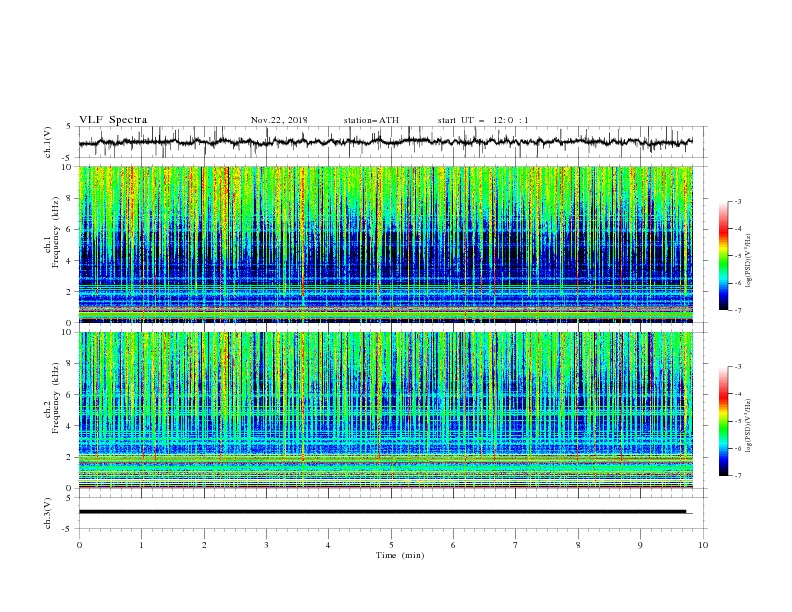Click time axis tick label "0"
Viewport: 792px width, 612px height.
click(x=79, y=545)
